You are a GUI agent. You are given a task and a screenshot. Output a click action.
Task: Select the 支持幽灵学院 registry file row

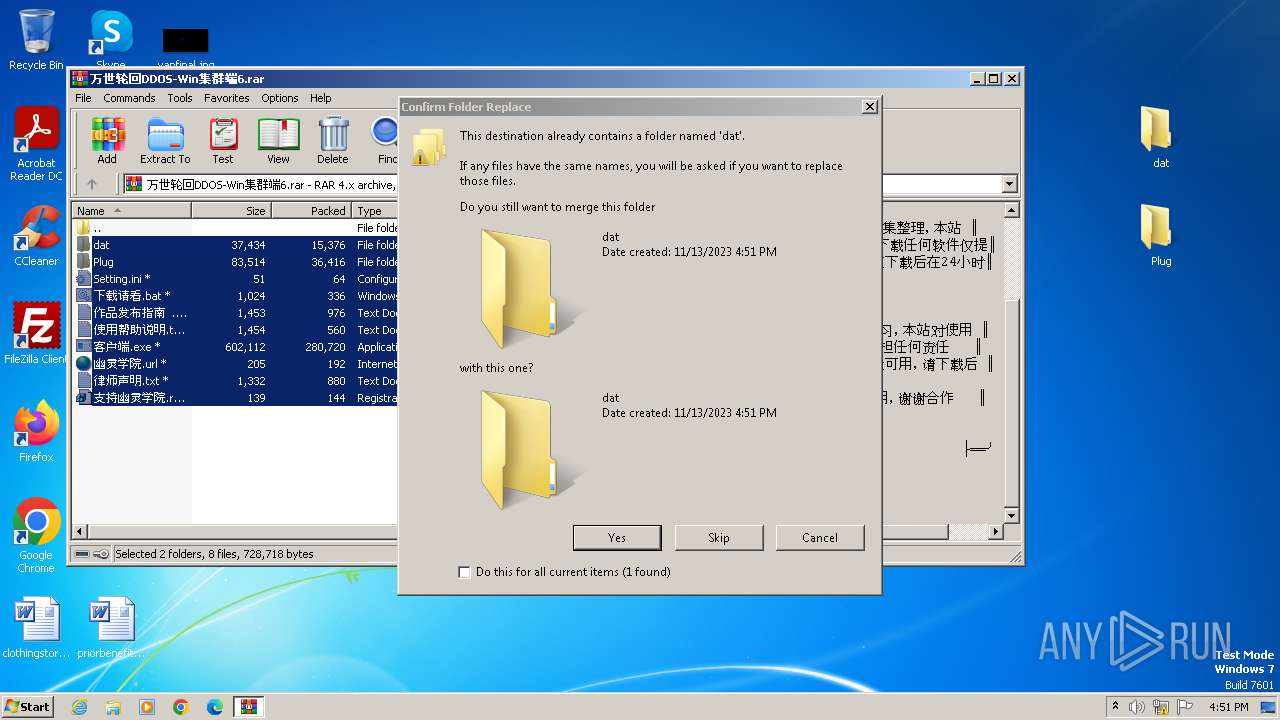236,398
